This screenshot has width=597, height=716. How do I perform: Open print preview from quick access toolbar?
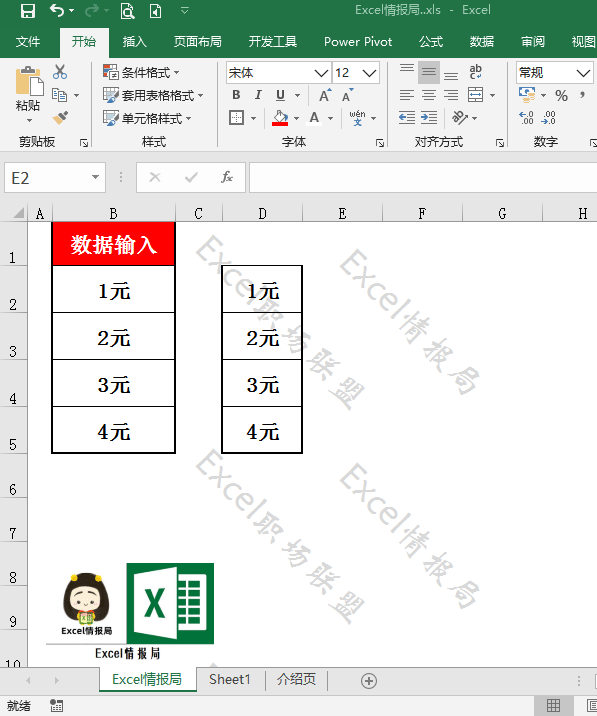(127, 11)
